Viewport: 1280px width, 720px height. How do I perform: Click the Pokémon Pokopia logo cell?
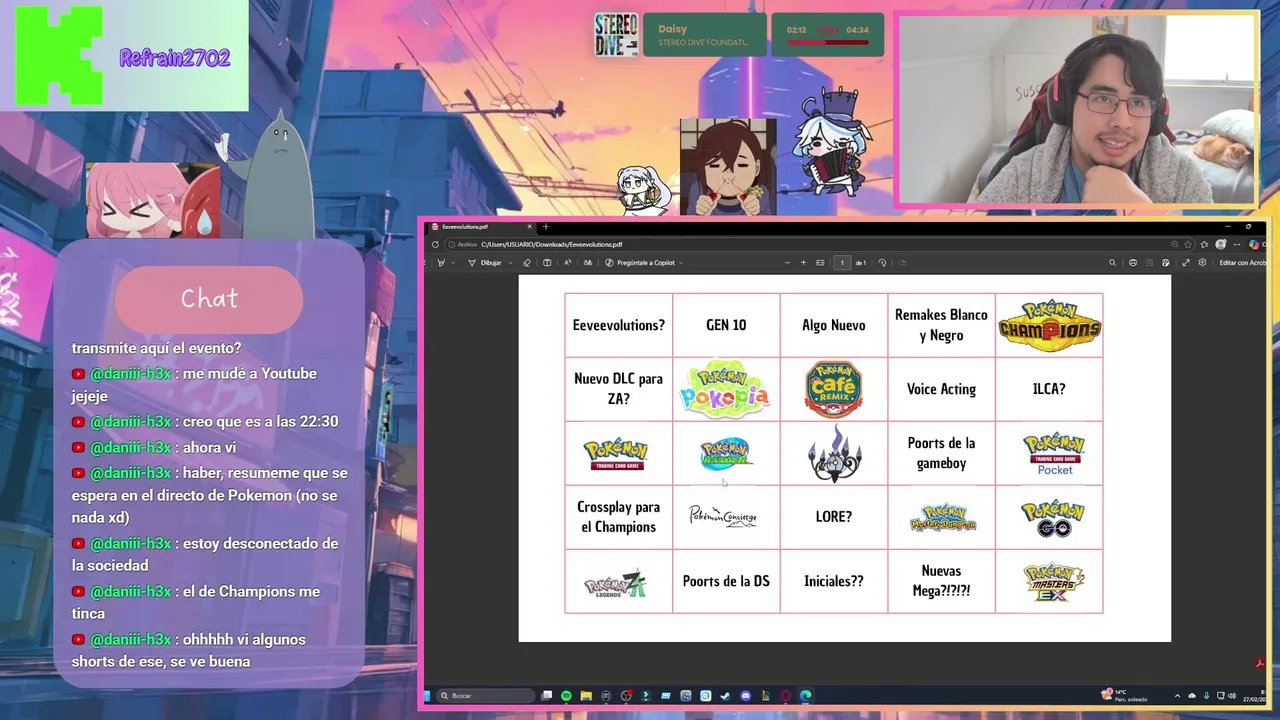(x=726, y=389)
